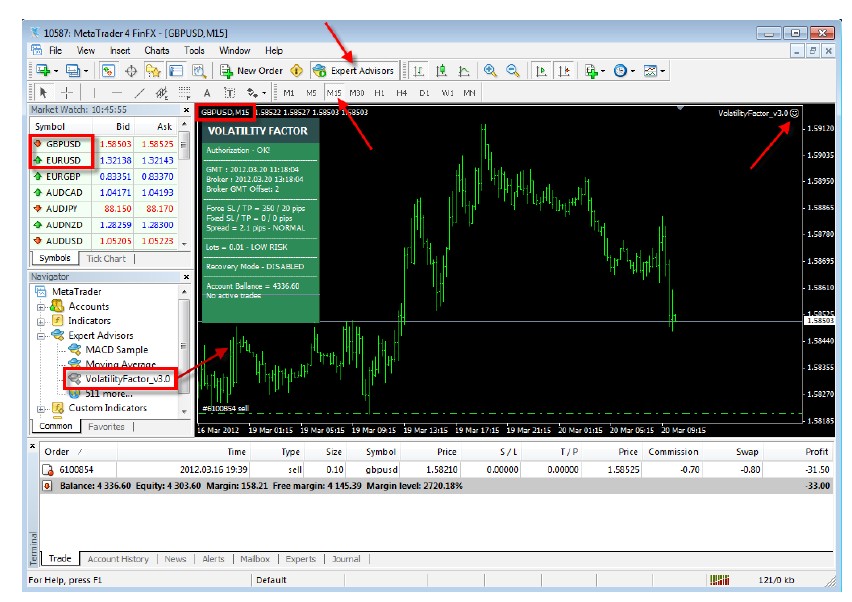
Task: Select the AUDCAD row in Market Watch
Action: click(x=104, y=192)
